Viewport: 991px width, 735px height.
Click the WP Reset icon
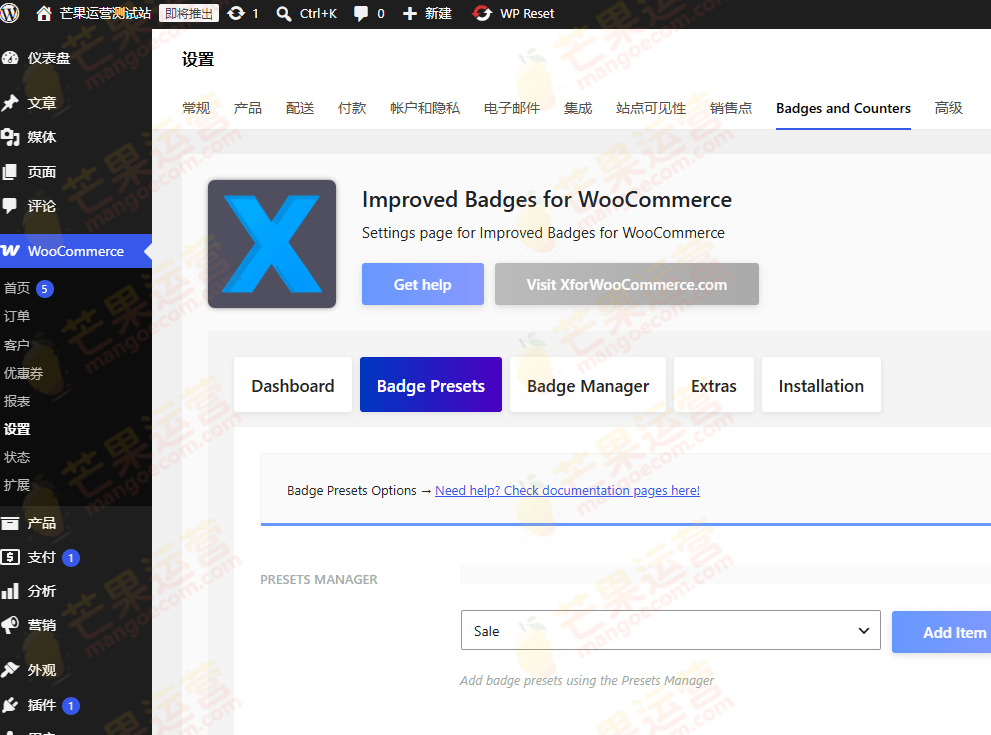[482, 13]
